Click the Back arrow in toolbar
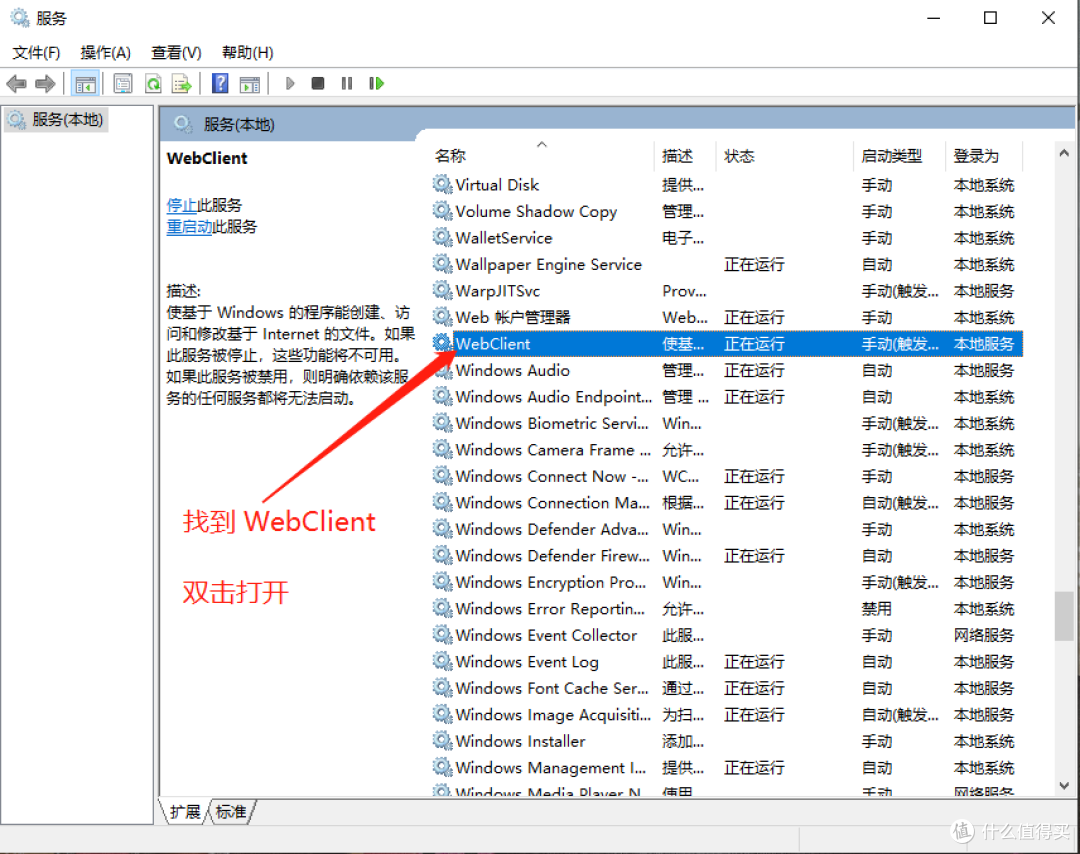Image resolution: width=1080 pixels, height=854 pixels. click(16, 84)
